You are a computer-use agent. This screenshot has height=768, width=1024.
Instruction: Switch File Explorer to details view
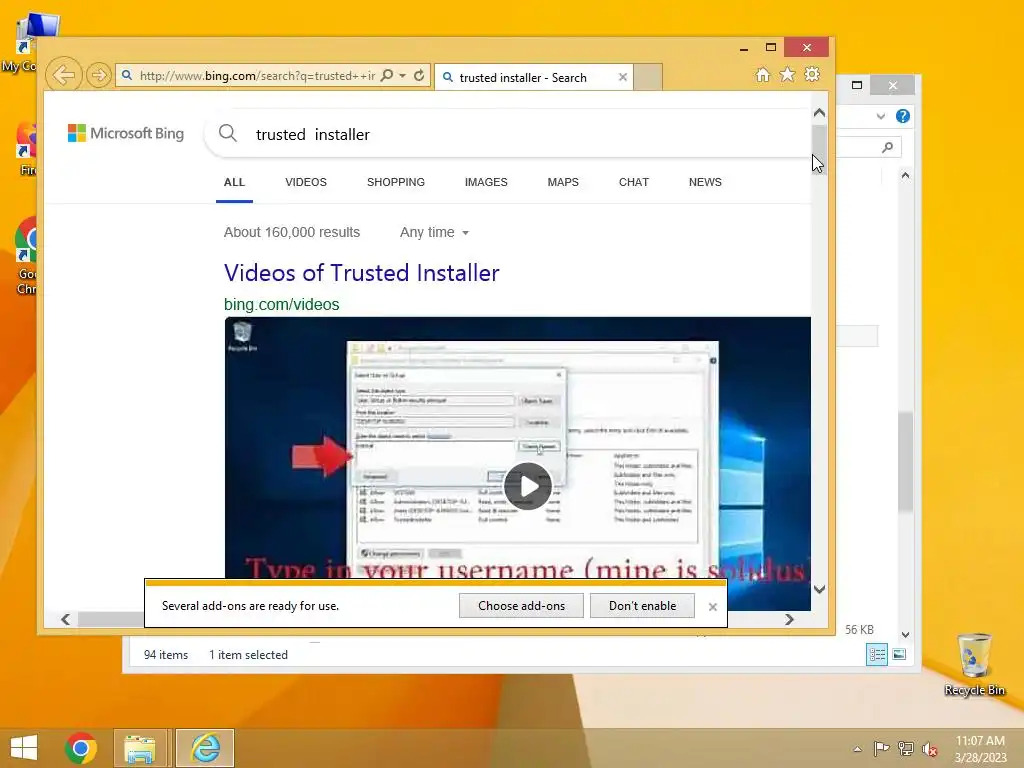(x=877, y=654)
